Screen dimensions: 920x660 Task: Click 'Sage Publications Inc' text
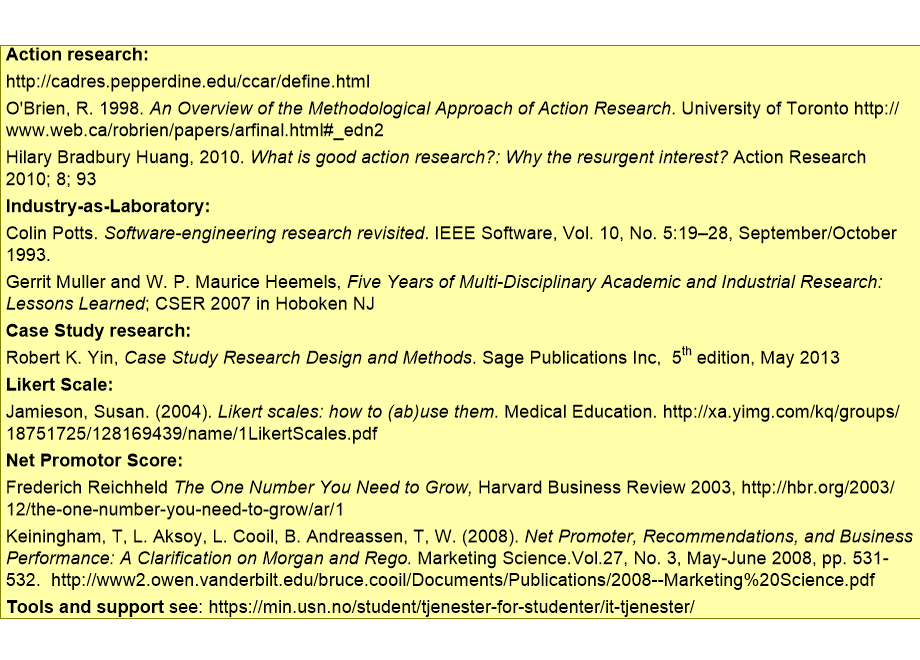(x=569, y=358)
